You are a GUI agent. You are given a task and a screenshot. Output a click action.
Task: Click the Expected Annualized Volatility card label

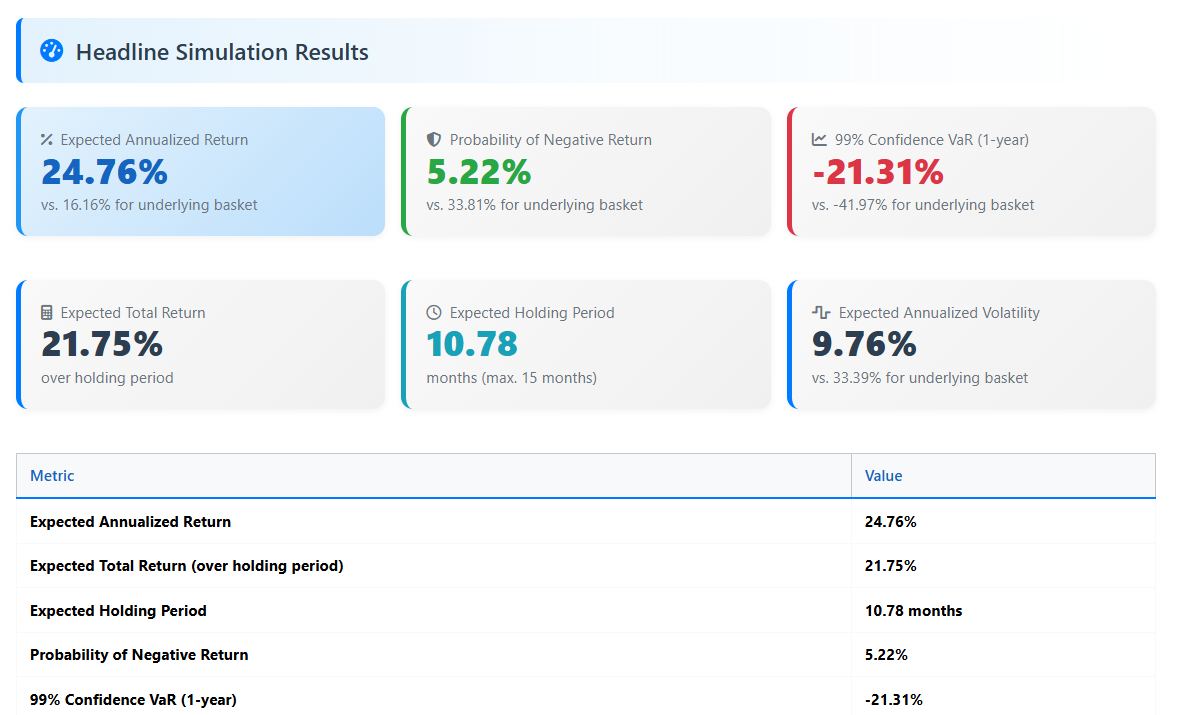pos(939,313)
